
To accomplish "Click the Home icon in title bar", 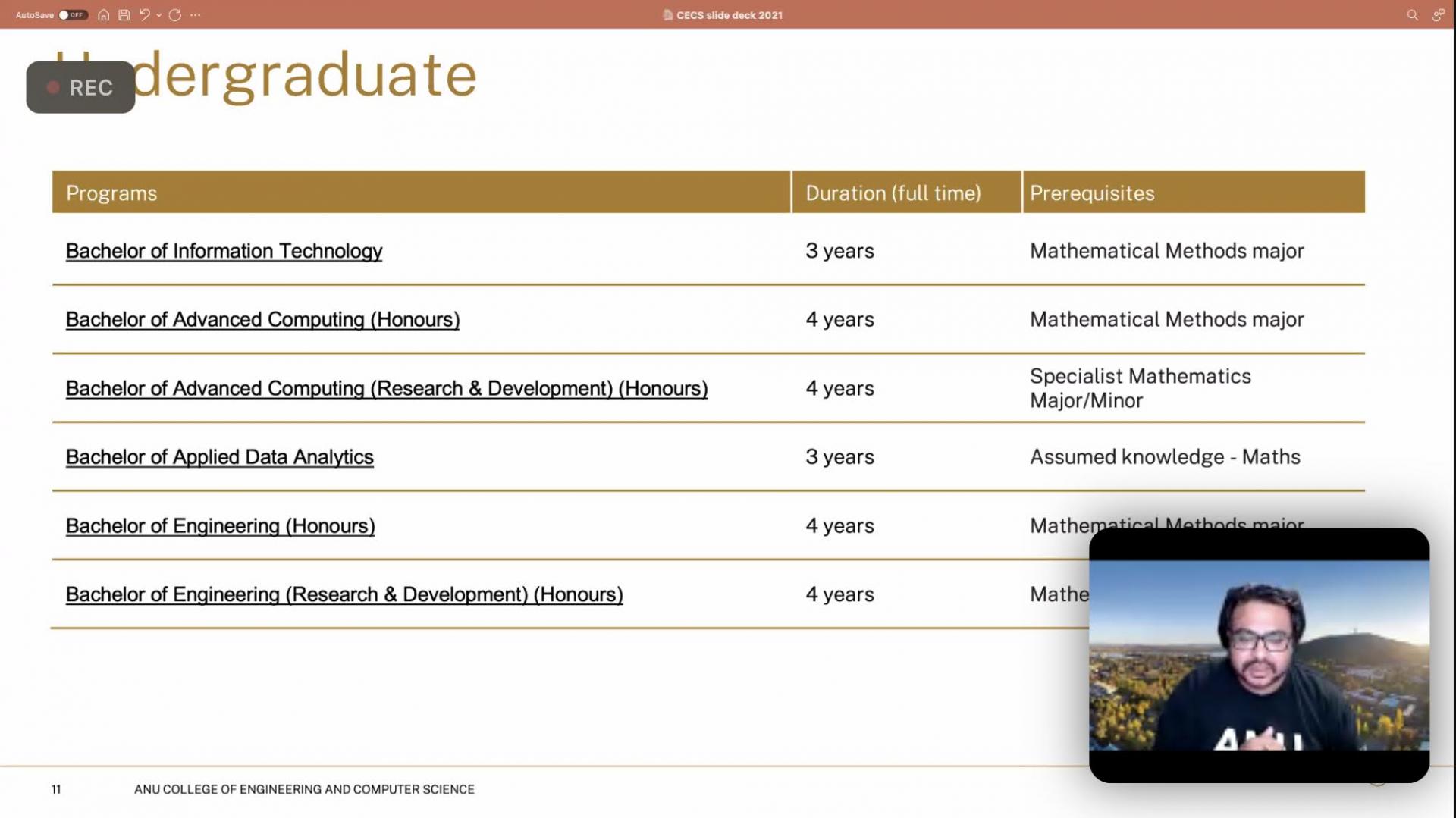I will pos(104,15).
